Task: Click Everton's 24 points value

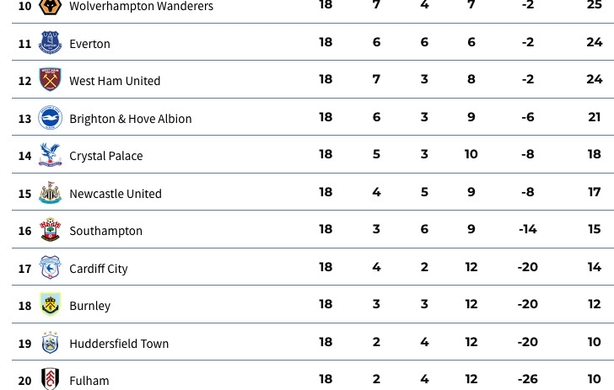Action: point(594,42)
